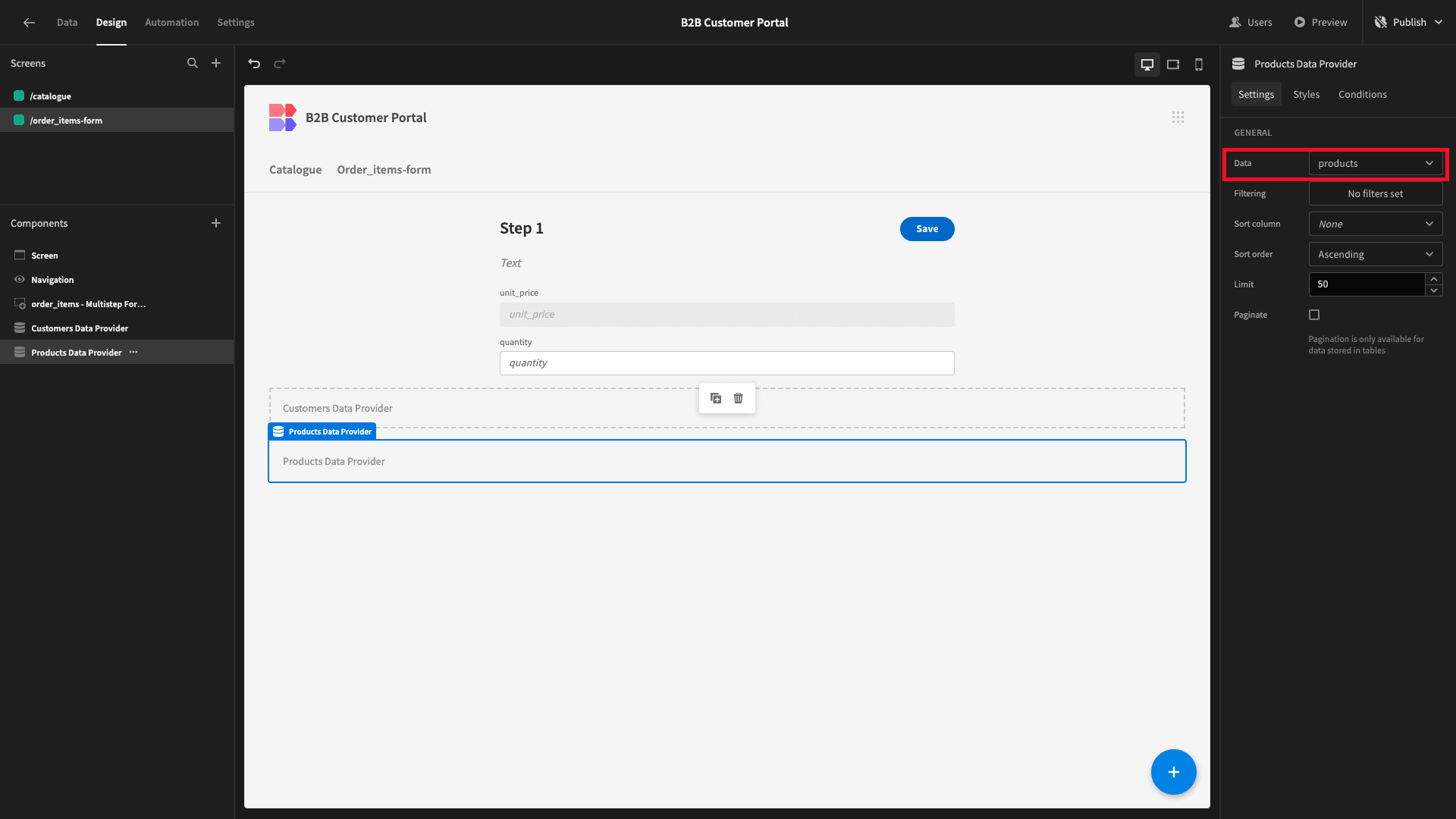1456x819 pixels.
Task: Select the /catalogue screen
Action: 117,96
